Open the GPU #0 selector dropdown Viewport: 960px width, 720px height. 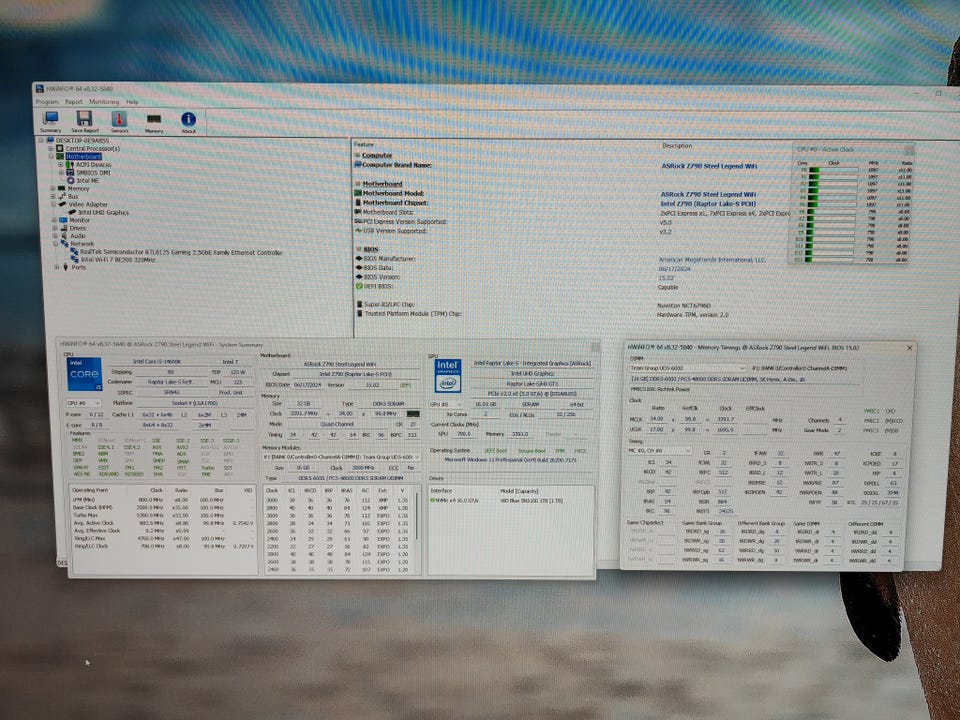446,404
